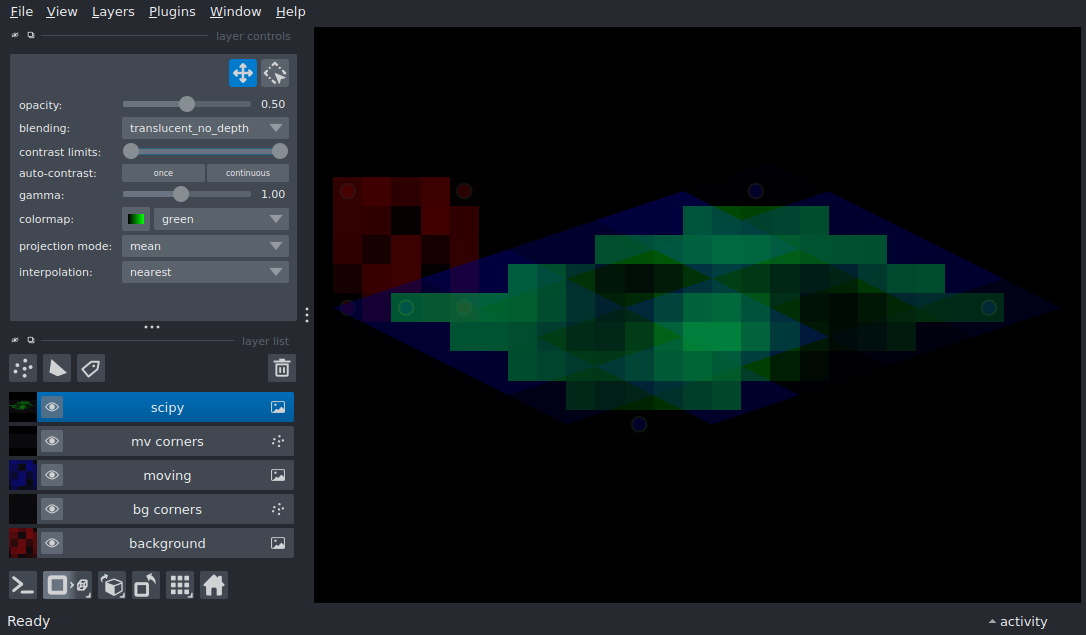The image size is (1086, 635).
Task: Hide the background layer eye icon
Action: (x=52, y=543)
